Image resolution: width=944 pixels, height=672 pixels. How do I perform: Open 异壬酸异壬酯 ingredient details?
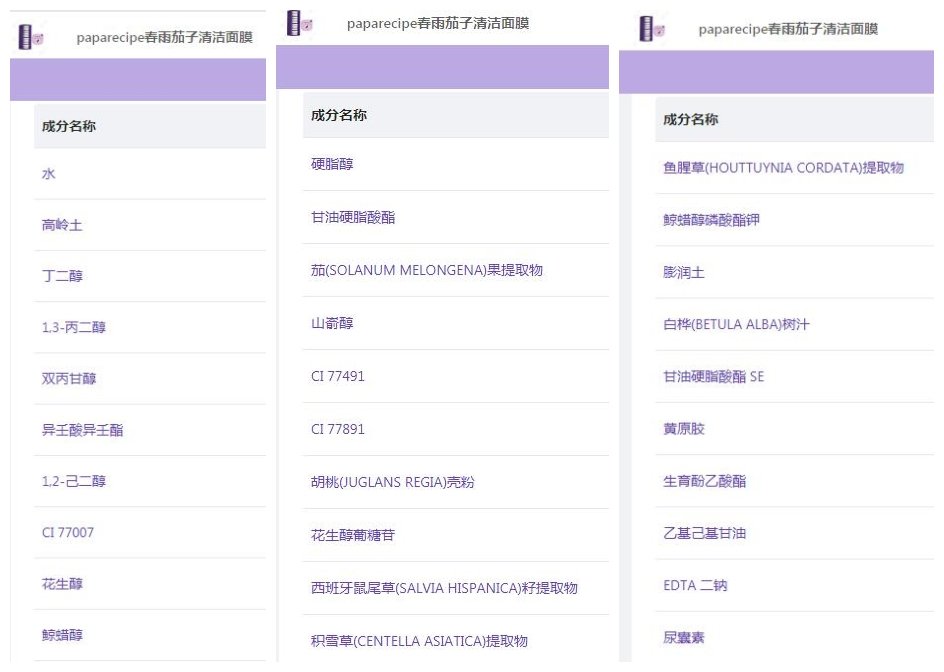[82, 430]
